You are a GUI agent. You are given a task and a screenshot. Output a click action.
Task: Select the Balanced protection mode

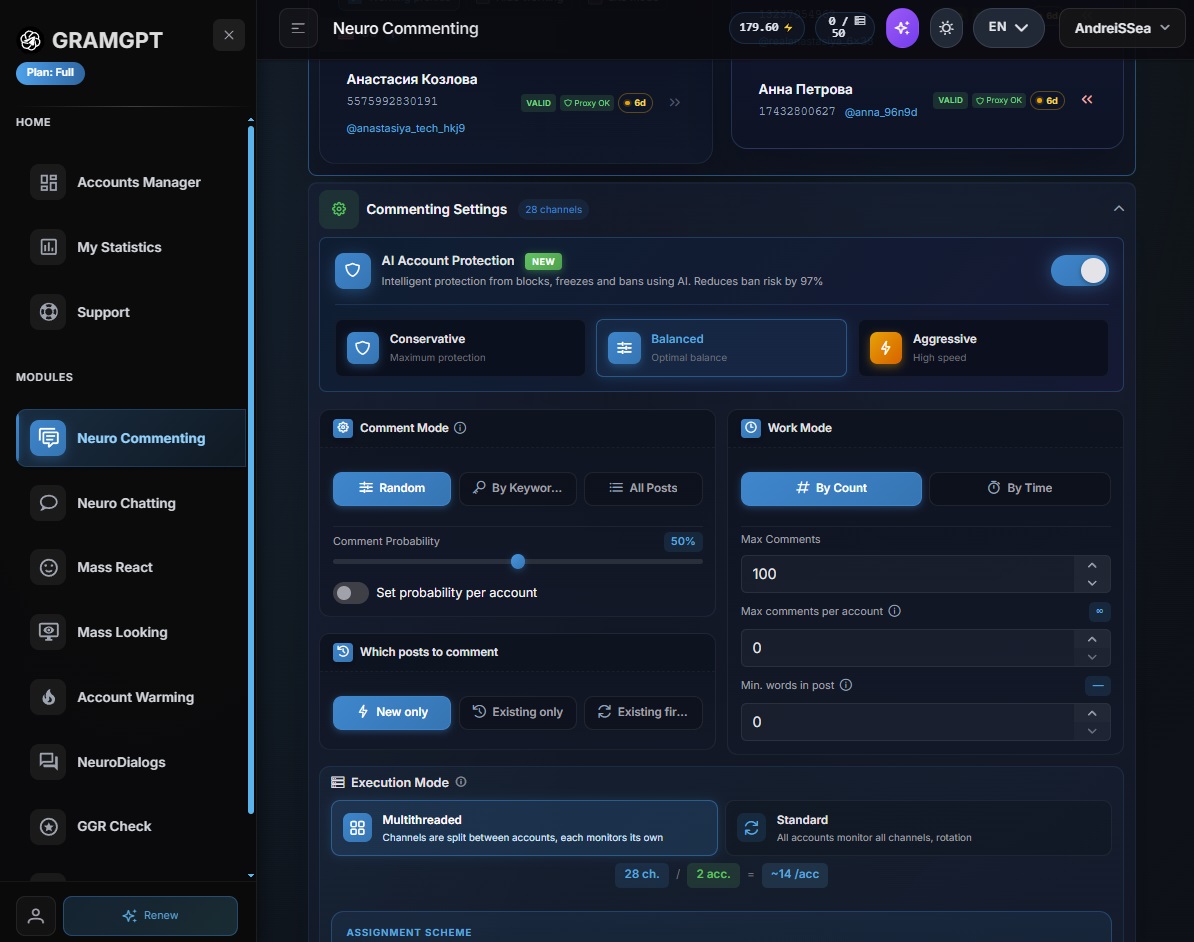coord(721,348)
